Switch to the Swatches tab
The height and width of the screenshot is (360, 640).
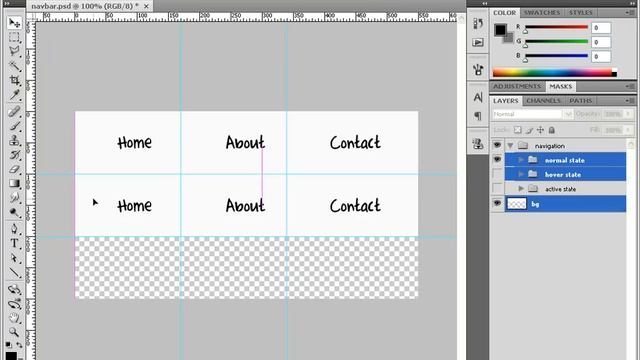click(x=542, y=13)
